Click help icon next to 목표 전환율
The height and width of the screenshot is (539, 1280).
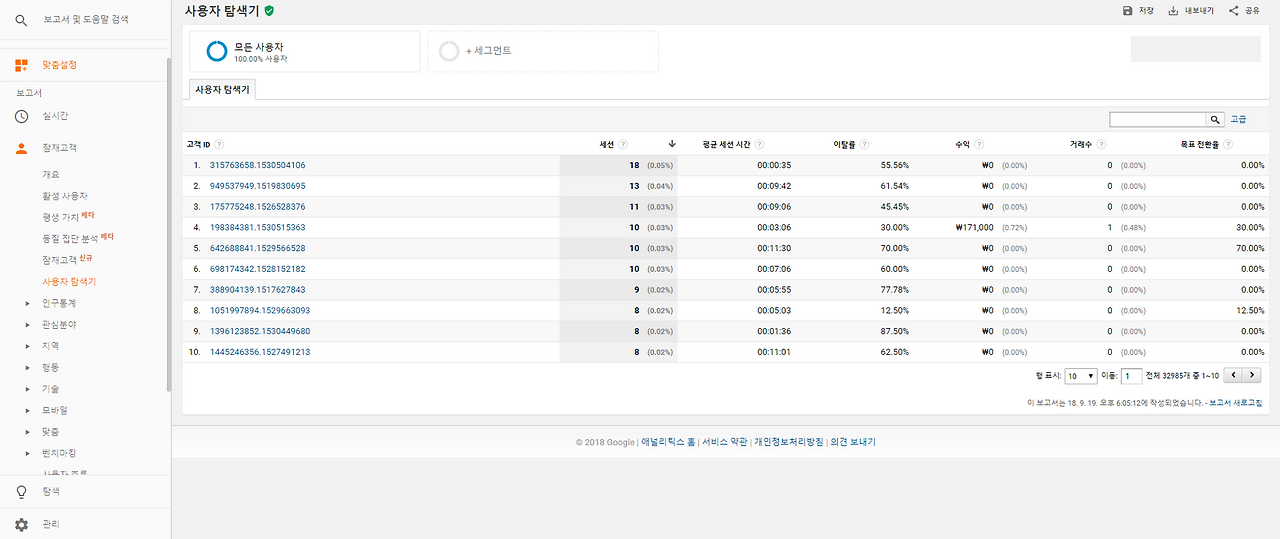click(1227, 145)
